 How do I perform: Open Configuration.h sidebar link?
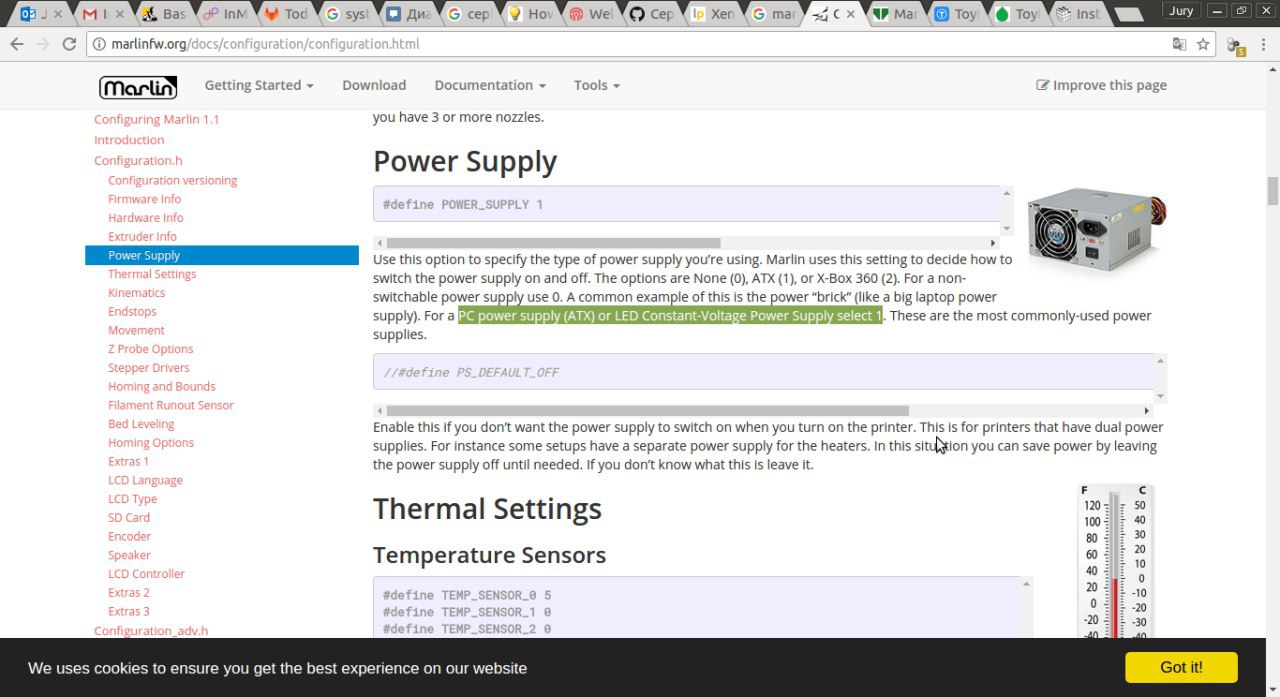(138, 160)
